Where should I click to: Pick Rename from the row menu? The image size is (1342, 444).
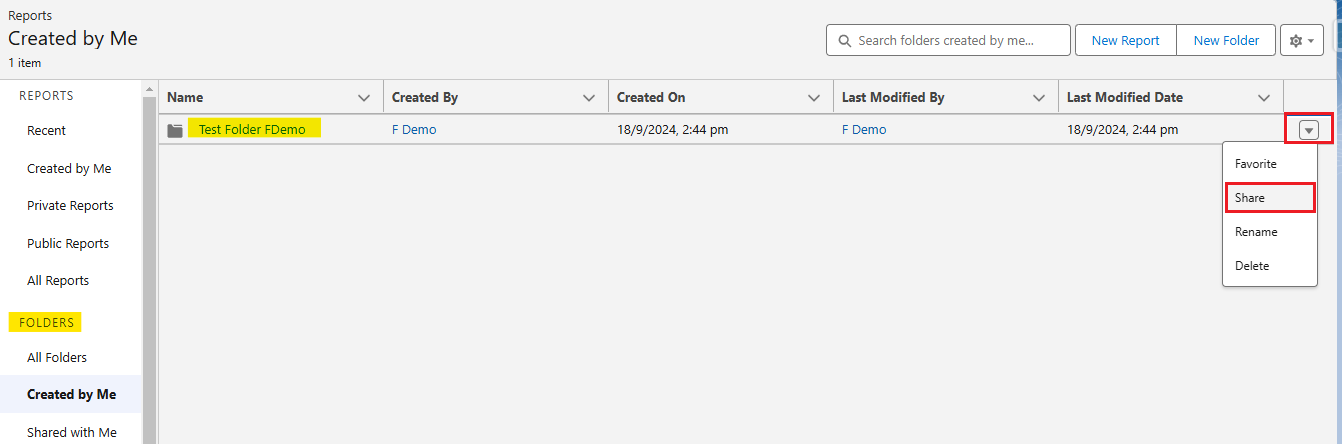click(x=1256, y=232)
